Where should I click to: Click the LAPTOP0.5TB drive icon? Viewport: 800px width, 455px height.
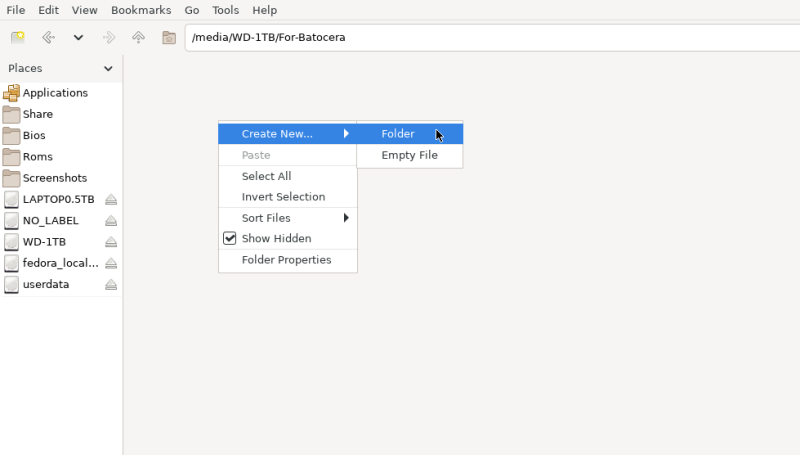pyautogui.click(x=11, y=199)
